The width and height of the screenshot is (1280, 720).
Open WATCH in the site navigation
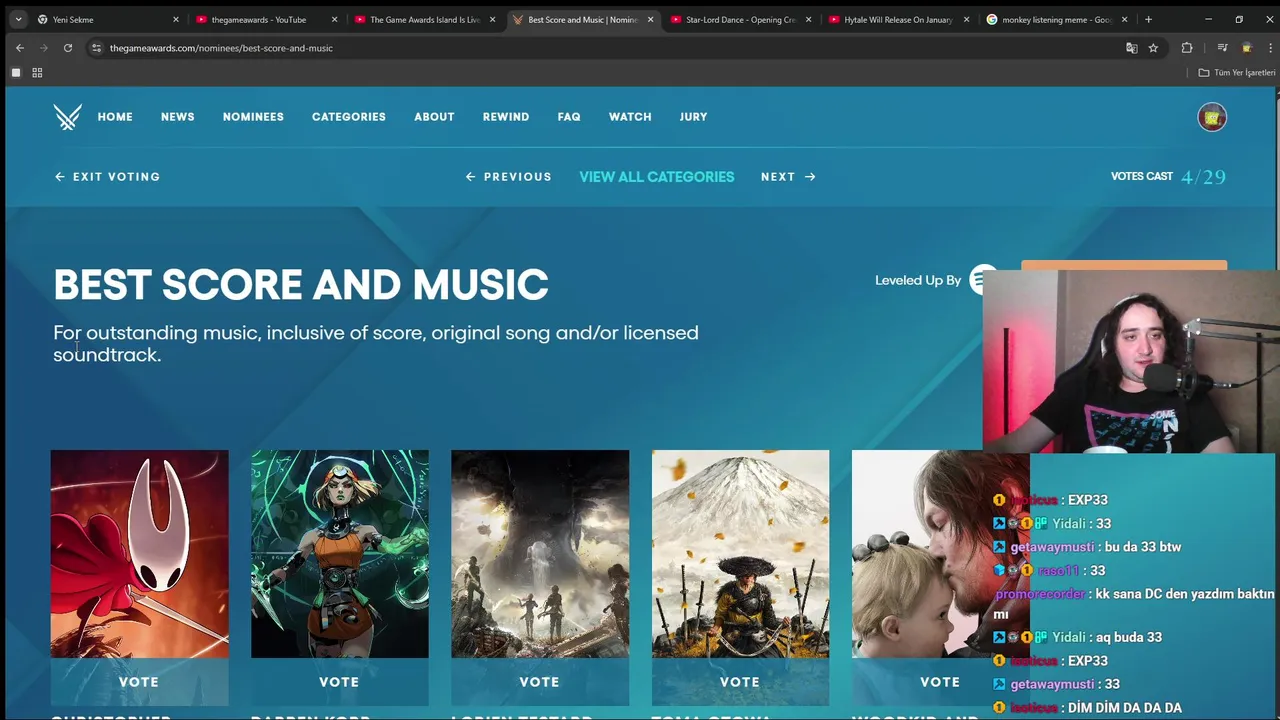click(630, 117)
